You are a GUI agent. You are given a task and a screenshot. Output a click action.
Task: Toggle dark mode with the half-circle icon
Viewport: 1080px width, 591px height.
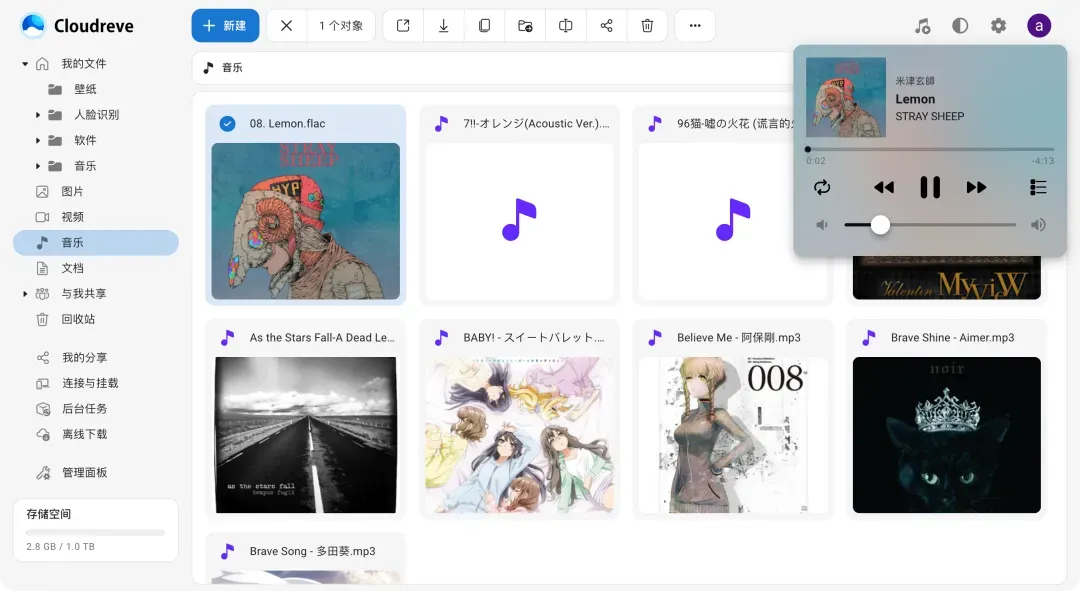point(960,26)
